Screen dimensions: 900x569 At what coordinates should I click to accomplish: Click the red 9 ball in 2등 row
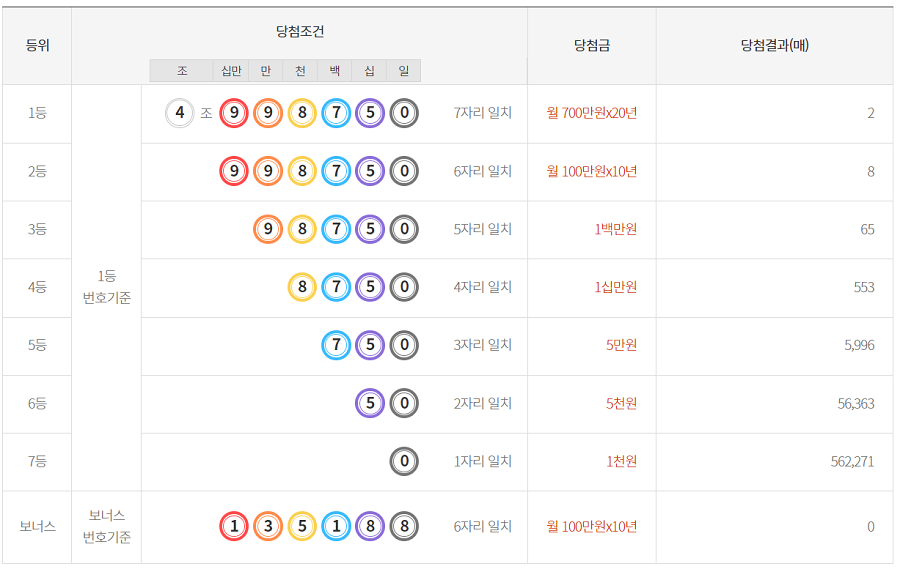click(234, 171)
